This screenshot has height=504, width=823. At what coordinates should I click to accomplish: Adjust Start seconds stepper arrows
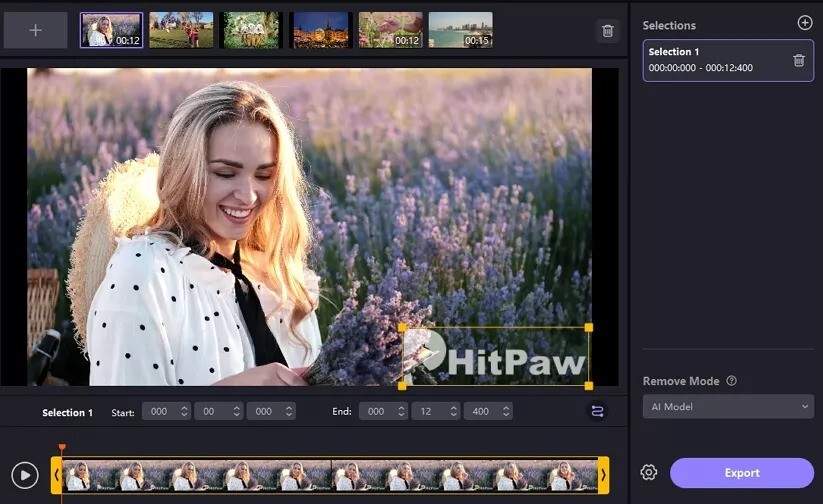tap(237, 411)
